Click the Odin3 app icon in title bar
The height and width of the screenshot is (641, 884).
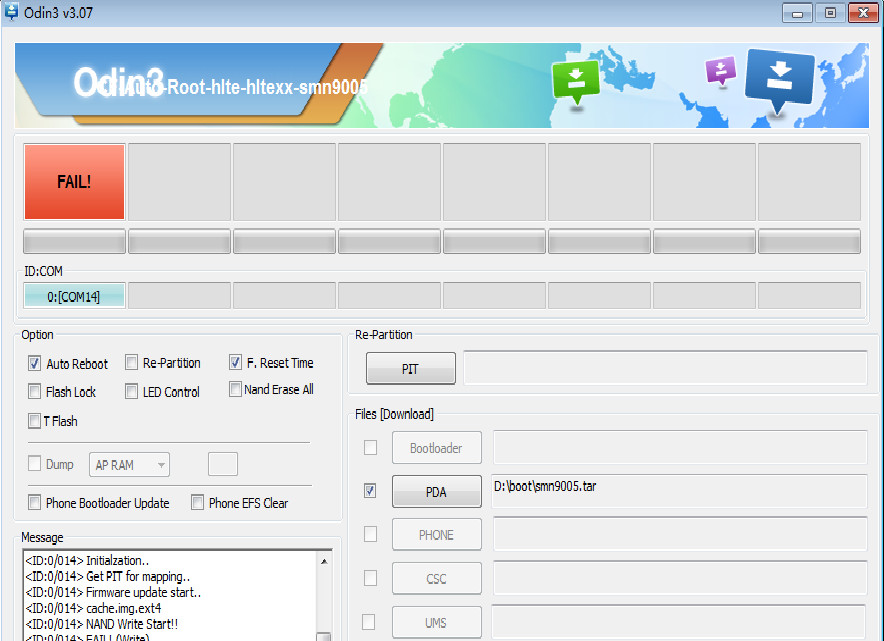pyautogui.click(x=11, y=11)
